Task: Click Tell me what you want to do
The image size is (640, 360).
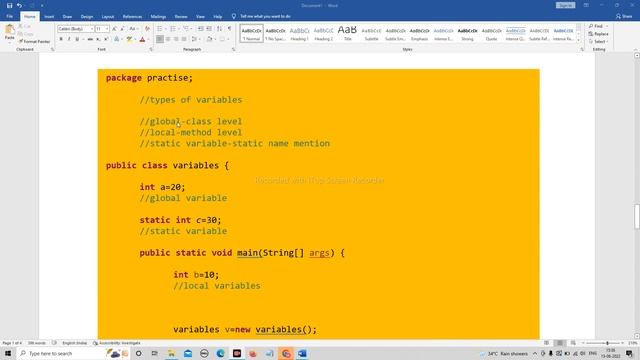Action: [x=261, y=16]
